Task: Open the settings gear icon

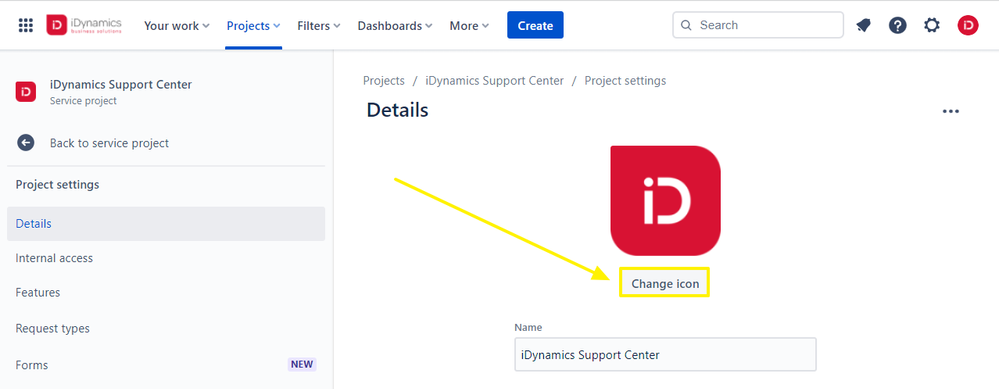Action: click(x=931, y=25)
